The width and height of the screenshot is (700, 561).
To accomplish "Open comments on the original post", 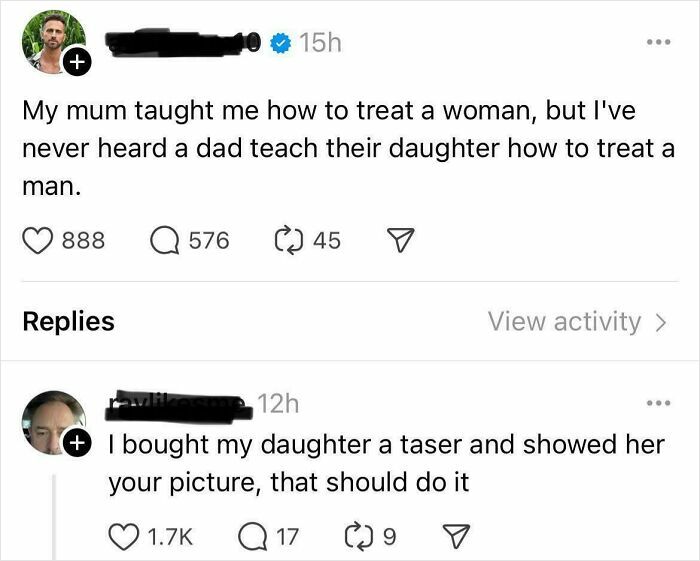I will point(164,241).
